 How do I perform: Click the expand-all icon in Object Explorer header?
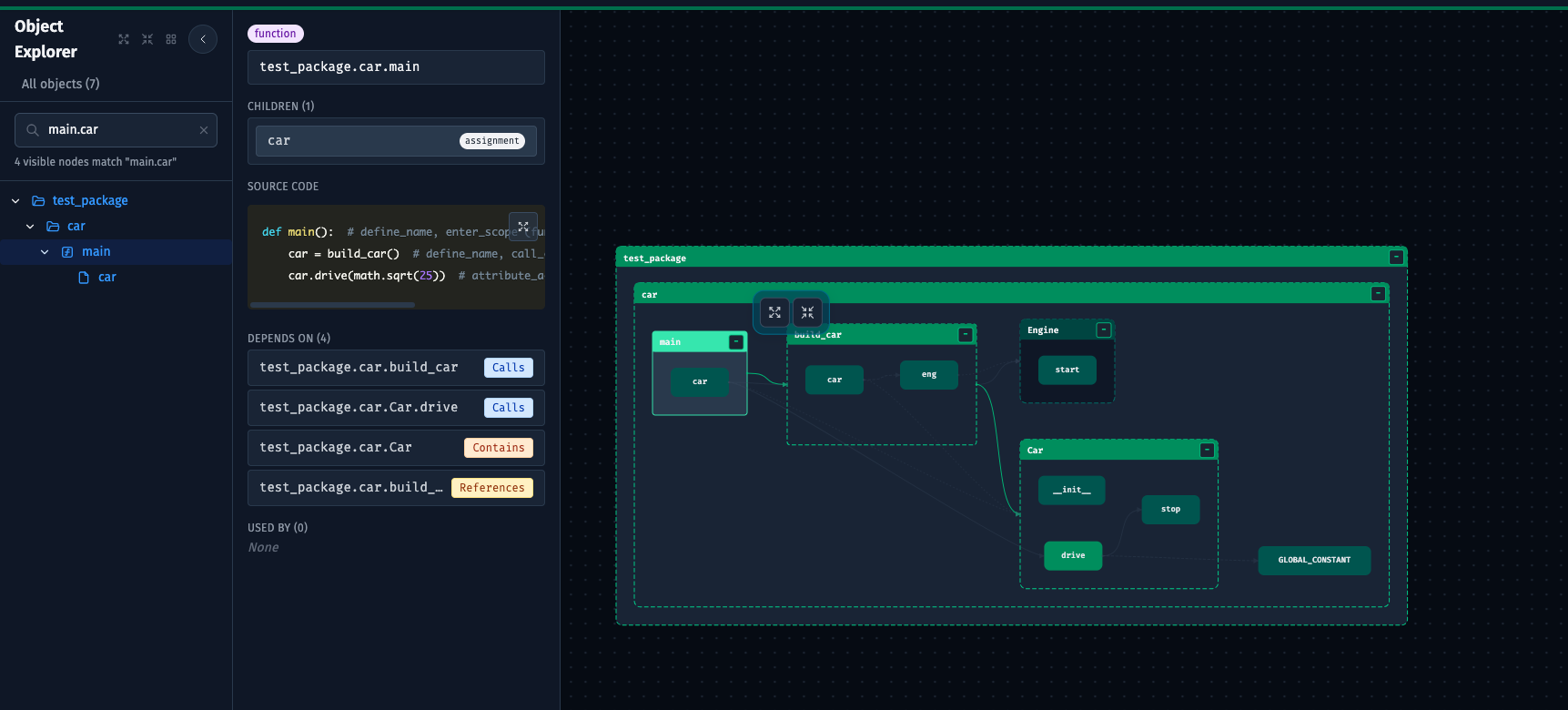click(124, 39)
